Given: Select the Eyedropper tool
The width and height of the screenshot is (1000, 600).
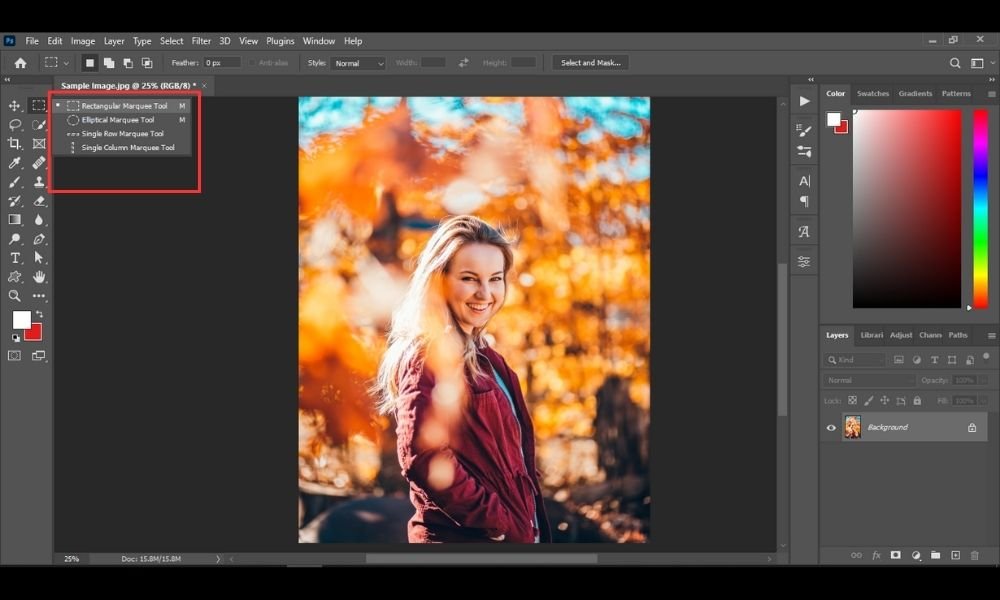Looking at the screenshot, I should tap(15, 163).
